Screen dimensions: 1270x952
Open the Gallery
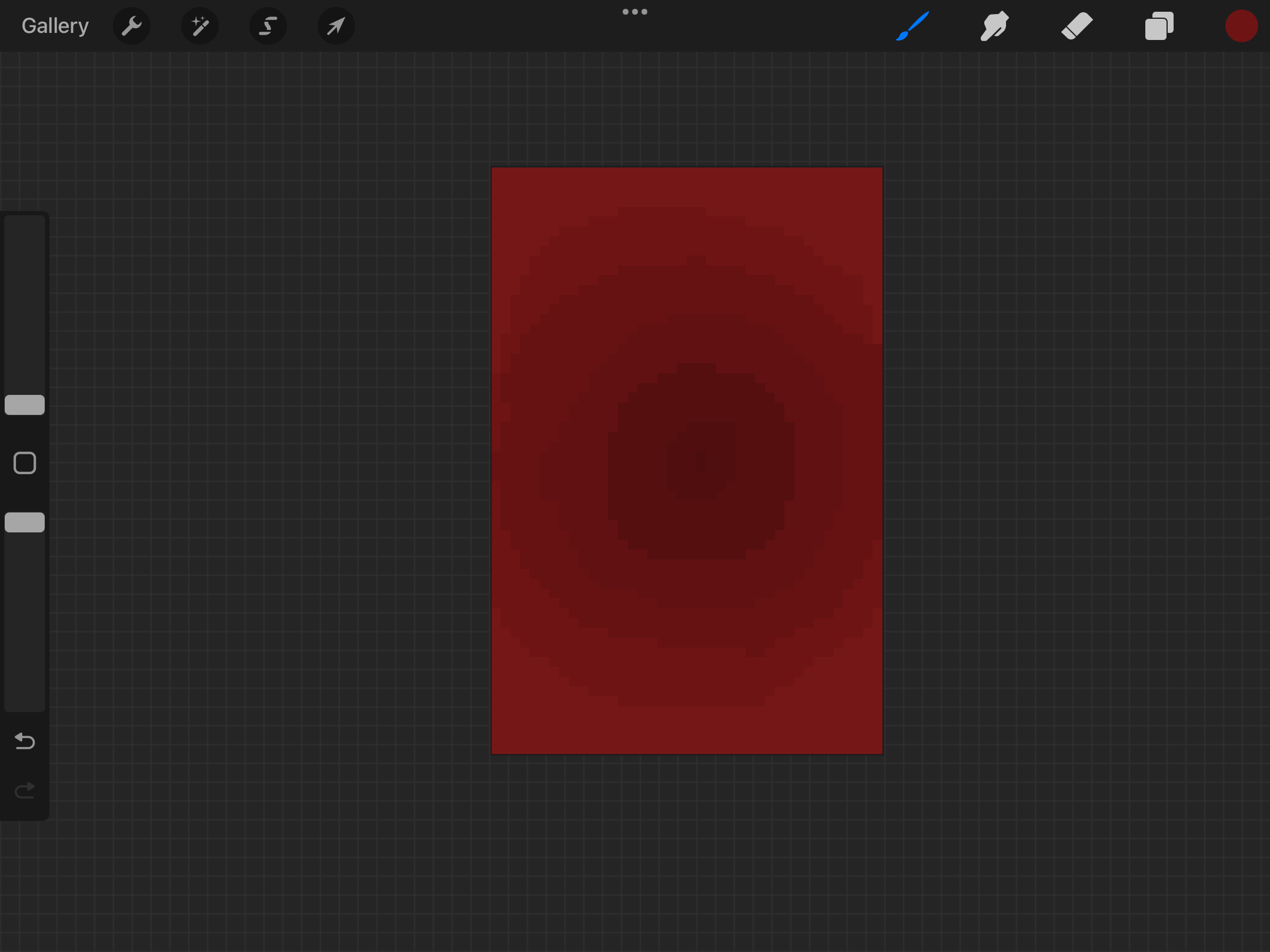tap(55, 26)
